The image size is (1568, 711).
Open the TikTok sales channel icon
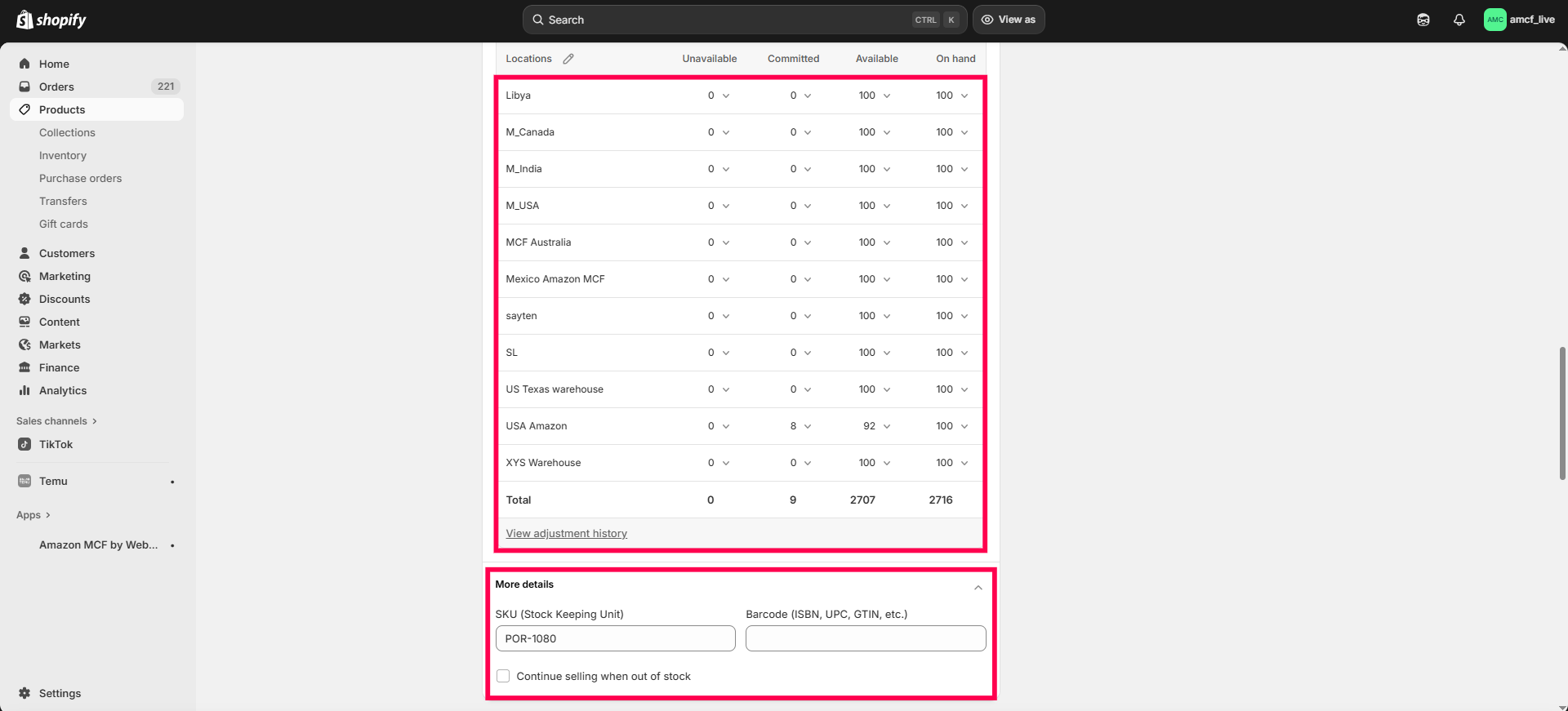pos(24,444)
